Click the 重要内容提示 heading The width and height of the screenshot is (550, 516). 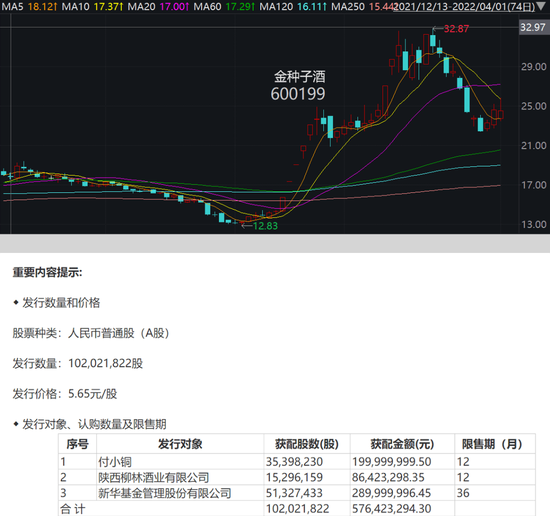(x=47, y=272)
